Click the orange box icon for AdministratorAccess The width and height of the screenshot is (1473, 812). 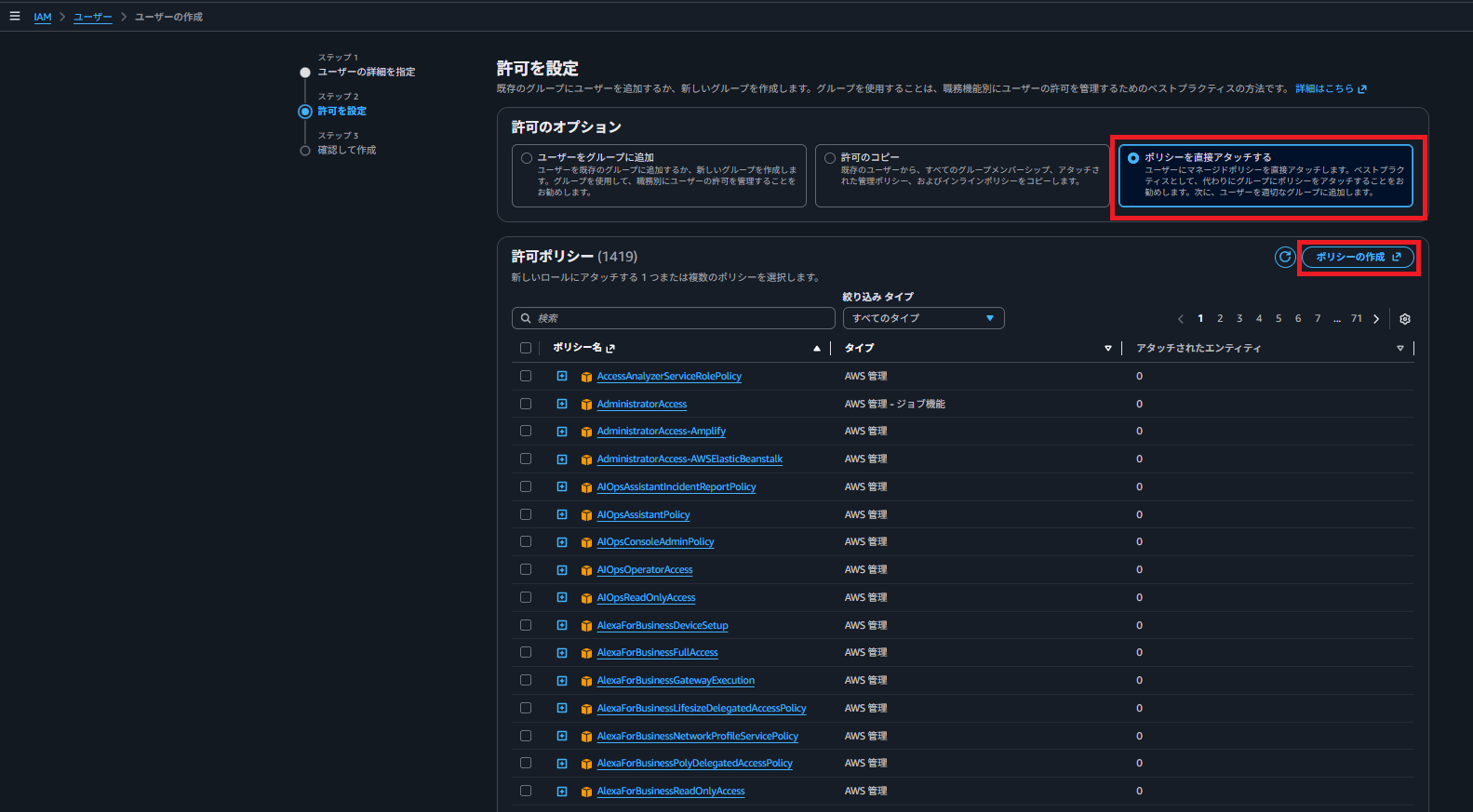[x=586, y=405]
